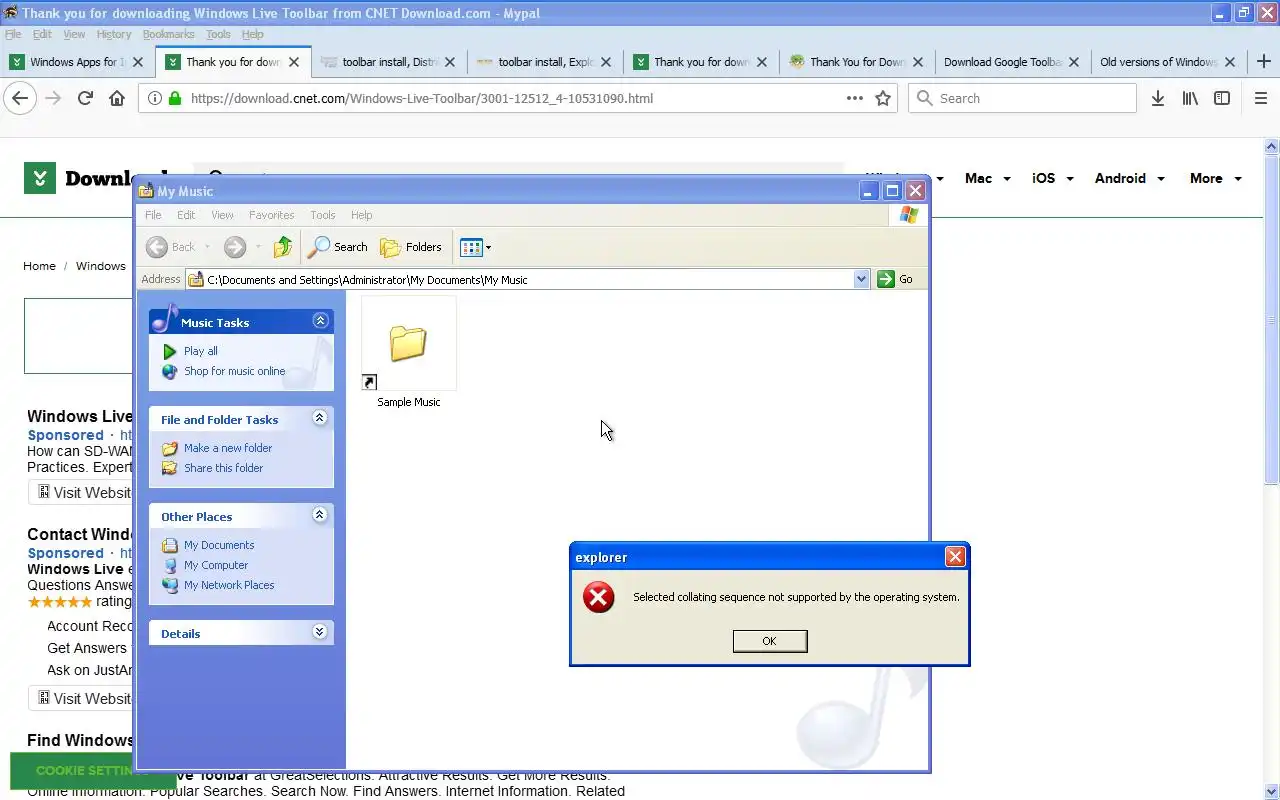Click the green padlock in URL bar
This screenshot has height=800, width=1280.
(x=175, y=98)
